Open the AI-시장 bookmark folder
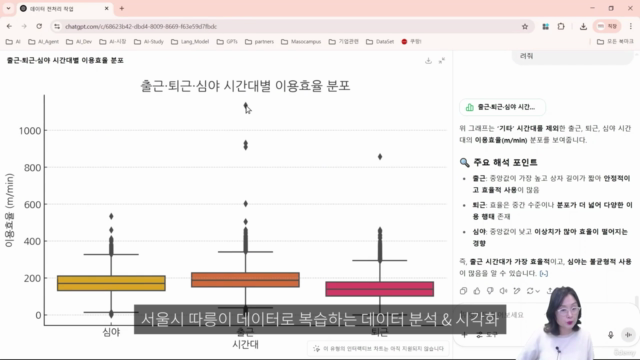The height and width of the screenshot is (360, 640). tap(113, 42)
